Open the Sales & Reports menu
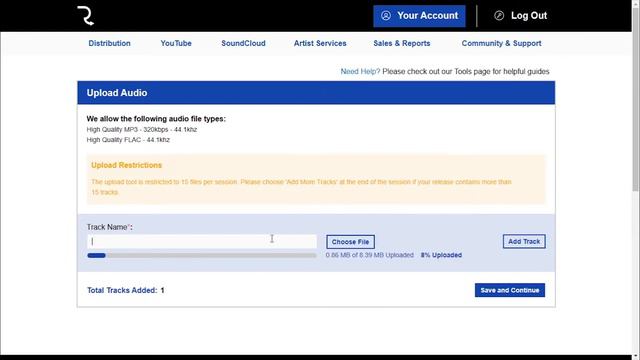The image size is (640, 360). (402, 43)
